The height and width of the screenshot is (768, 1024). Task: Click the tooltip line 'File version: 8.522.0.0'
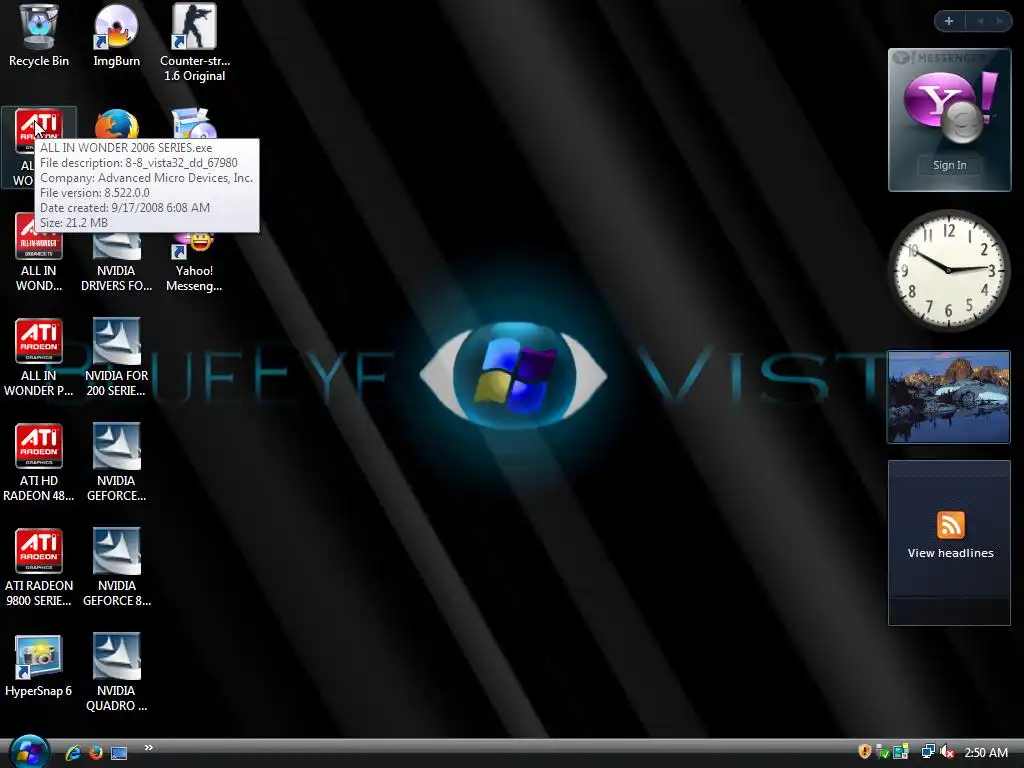click(95, 193)
